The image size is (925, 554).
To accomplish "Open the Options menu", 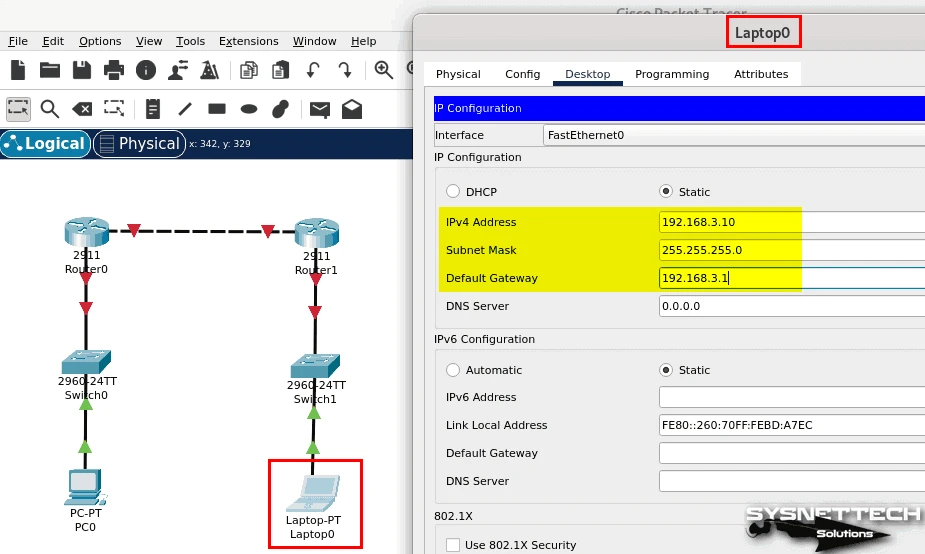I will point(100,41).
